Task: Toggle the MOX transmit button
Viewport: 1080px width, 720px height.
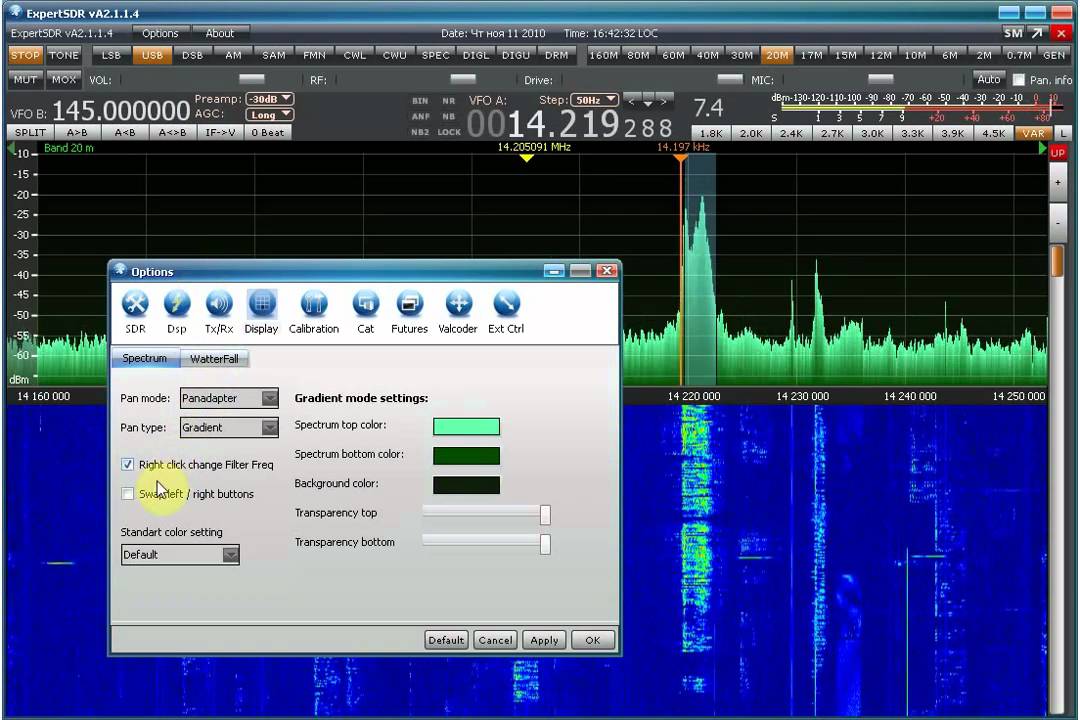Action: point(64,80)
